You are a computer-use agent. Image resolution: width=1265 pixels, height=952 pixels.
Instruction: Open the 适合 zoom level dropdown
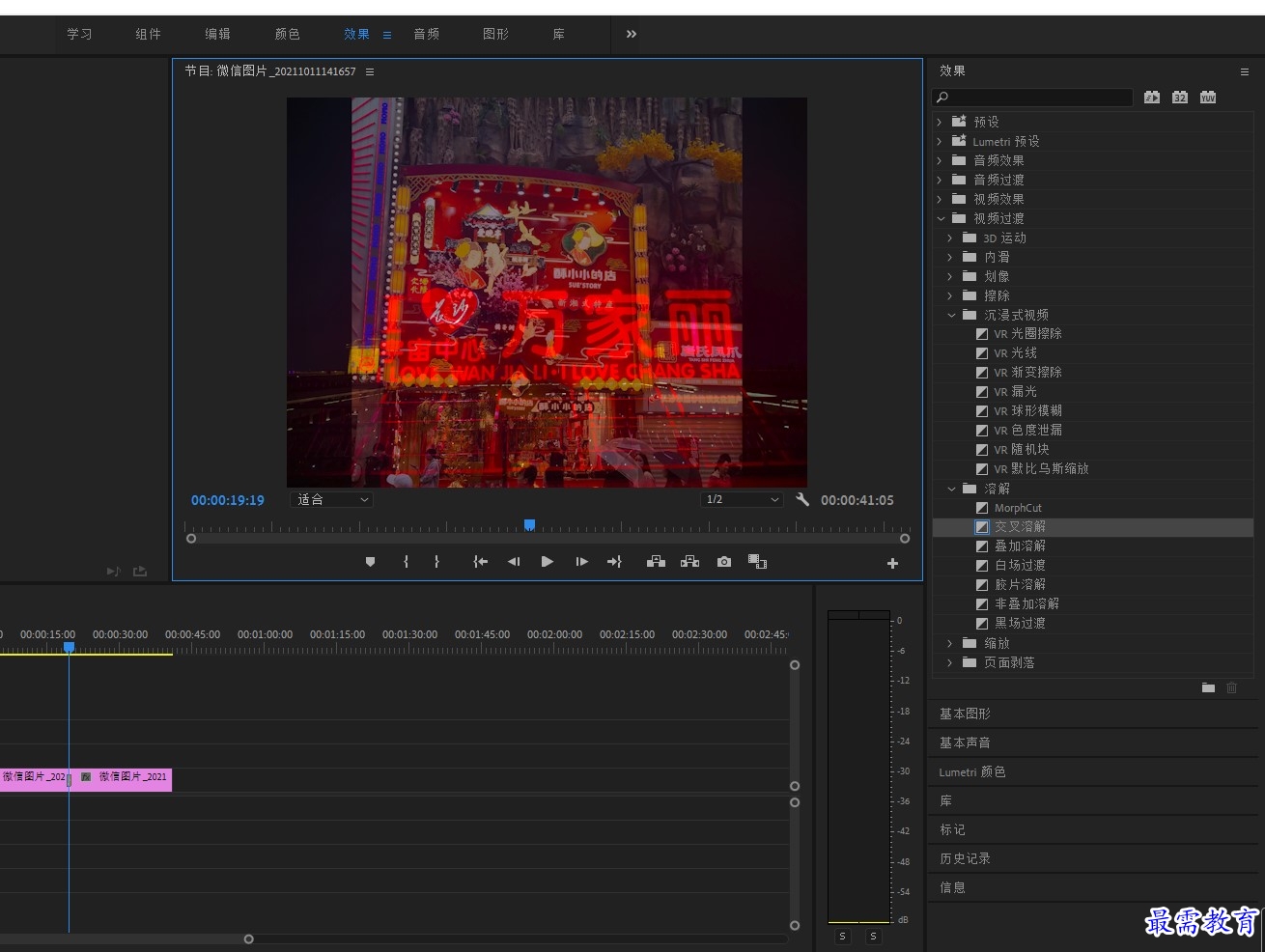[x=331, y=499]
